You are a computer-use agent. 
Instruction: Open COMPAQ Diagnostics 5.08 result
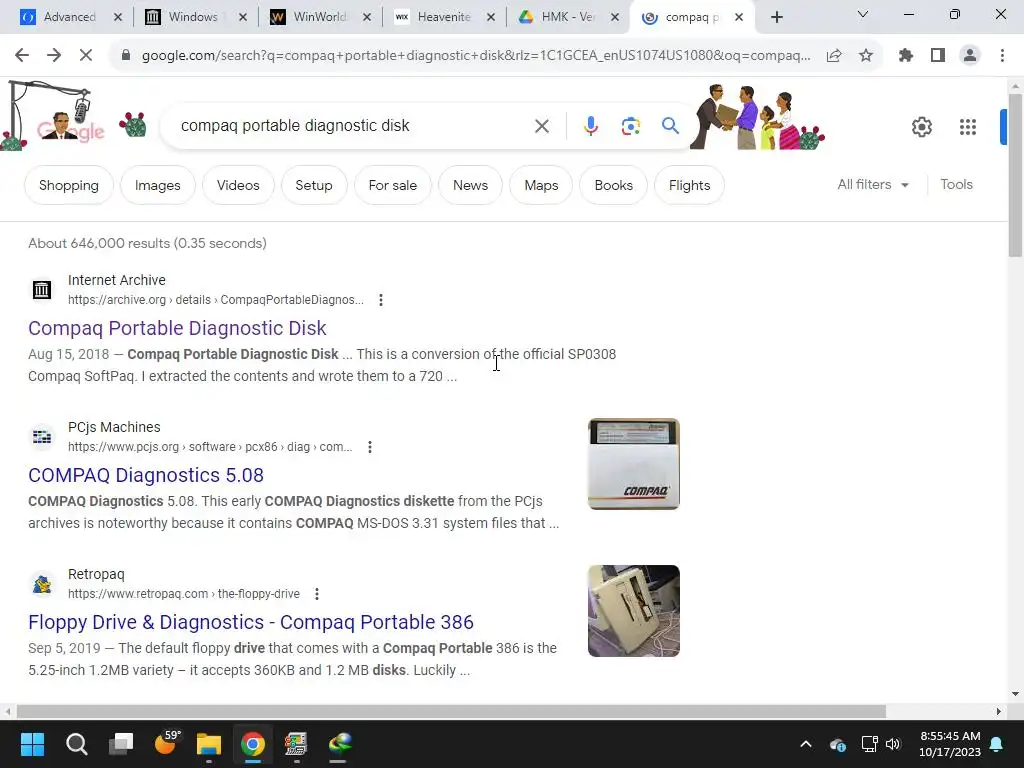click(x=146, y=475)
